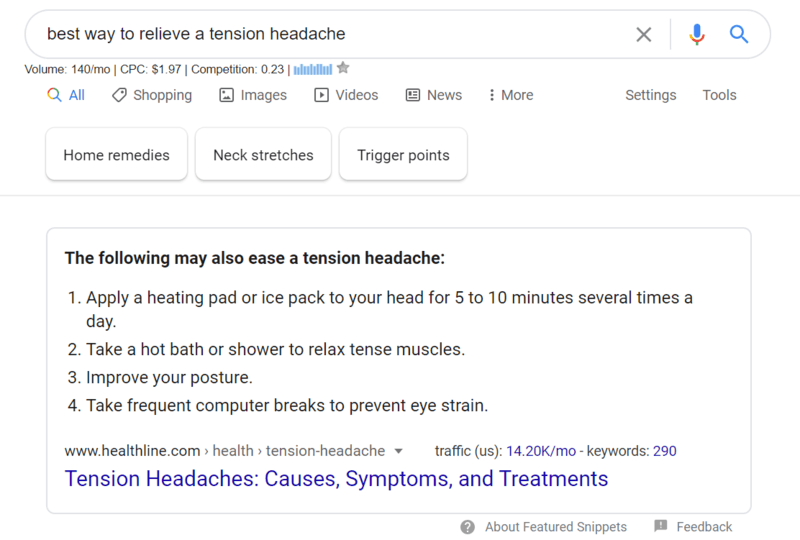Start voice search with the microphone icon
The image size is (800, 540).
click(696, 35)
